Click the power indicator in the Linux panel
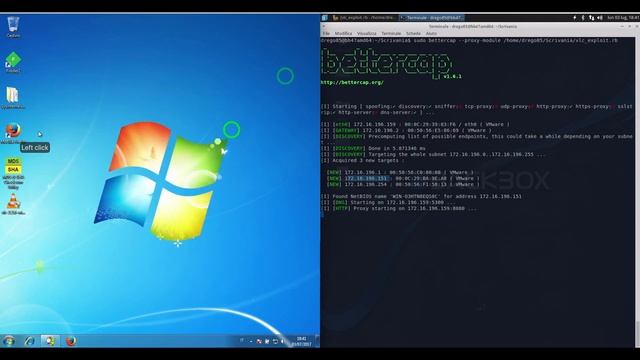This screenshot has height=360, width=640. point(575,18)
